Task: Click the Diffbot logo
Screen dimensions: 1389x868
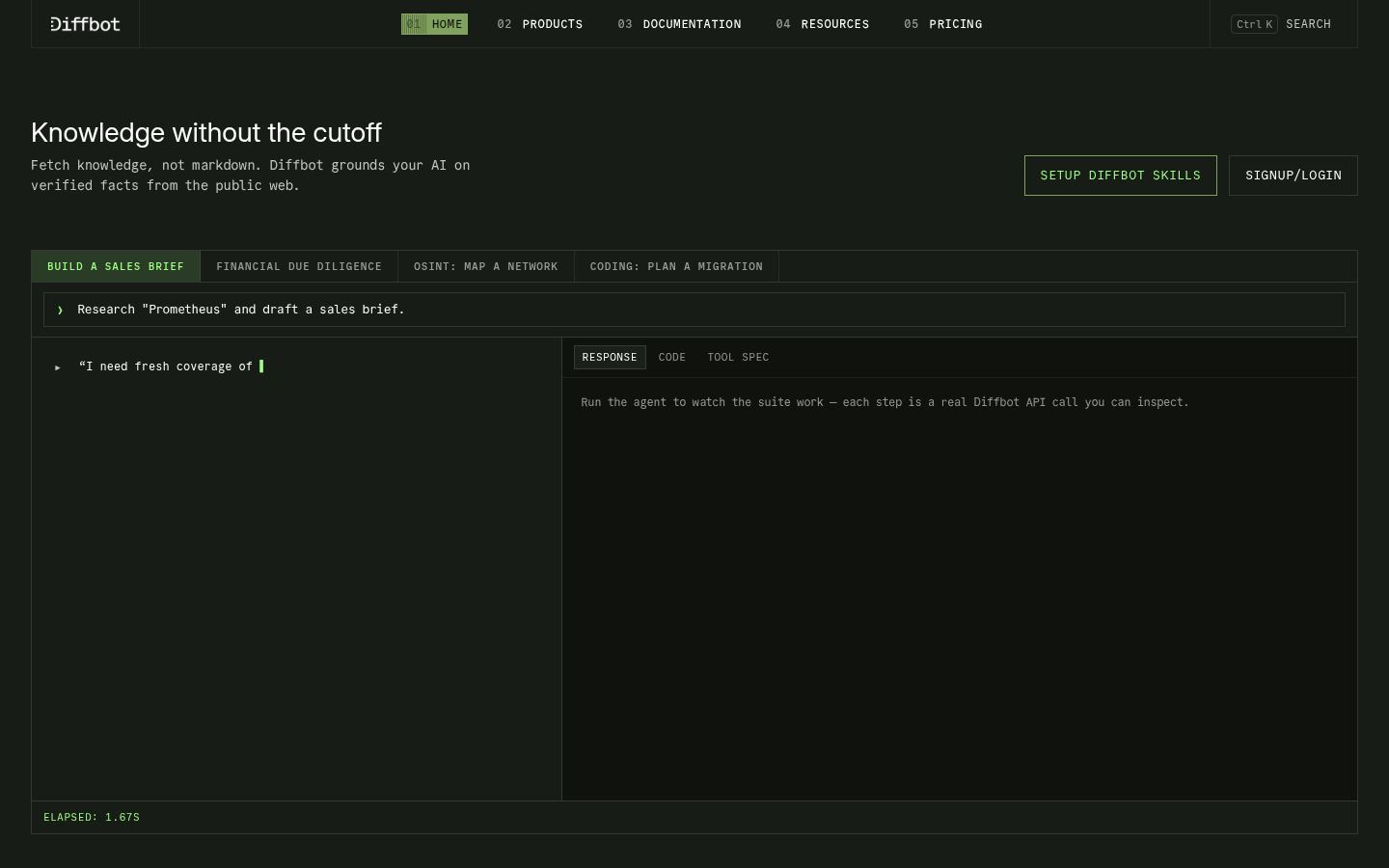Action: pyautogui.click(x=85, y=24)
